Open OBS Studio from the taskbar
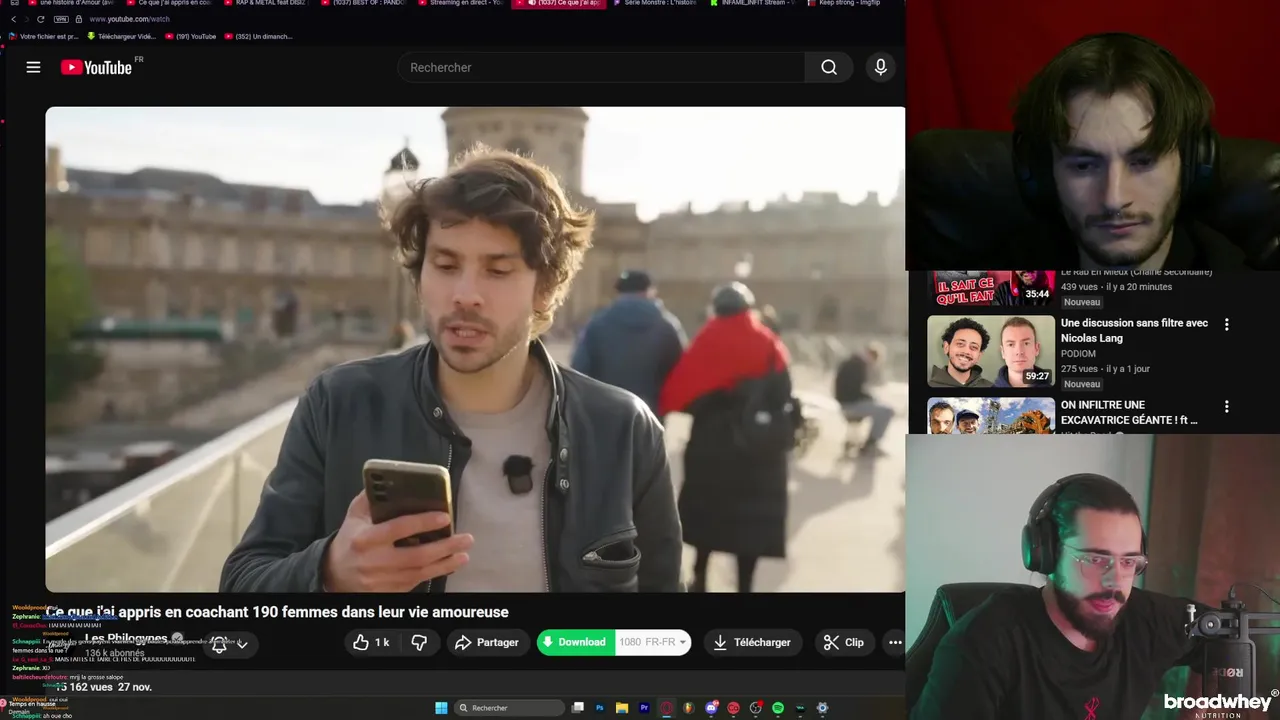 (x=756, y=708)
